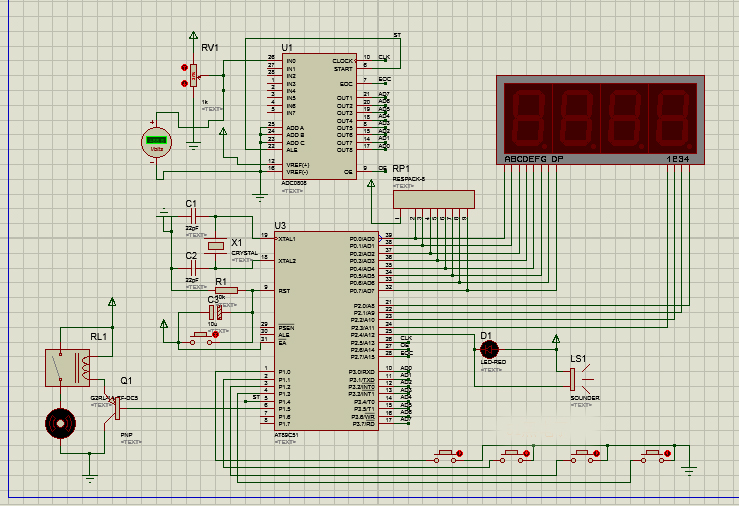
Task: Click the EOC pin label inside U1
Action: click(x=346, y=84)
